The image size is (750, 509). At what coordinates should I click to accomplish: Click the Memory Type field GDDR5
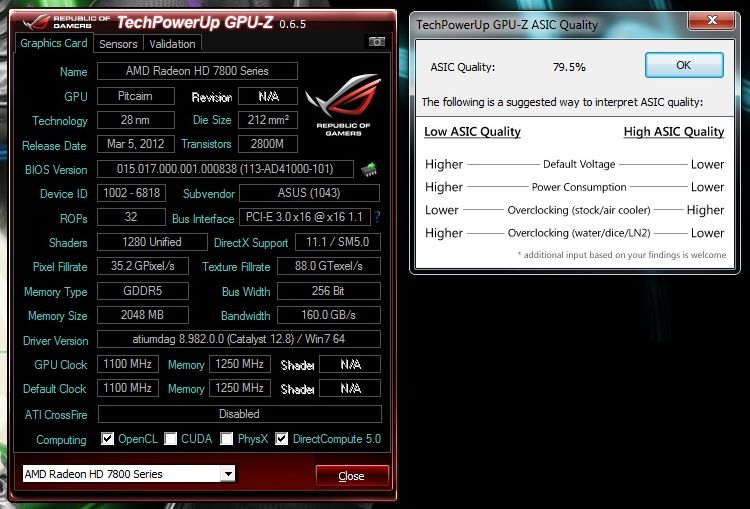pos(143,291)
